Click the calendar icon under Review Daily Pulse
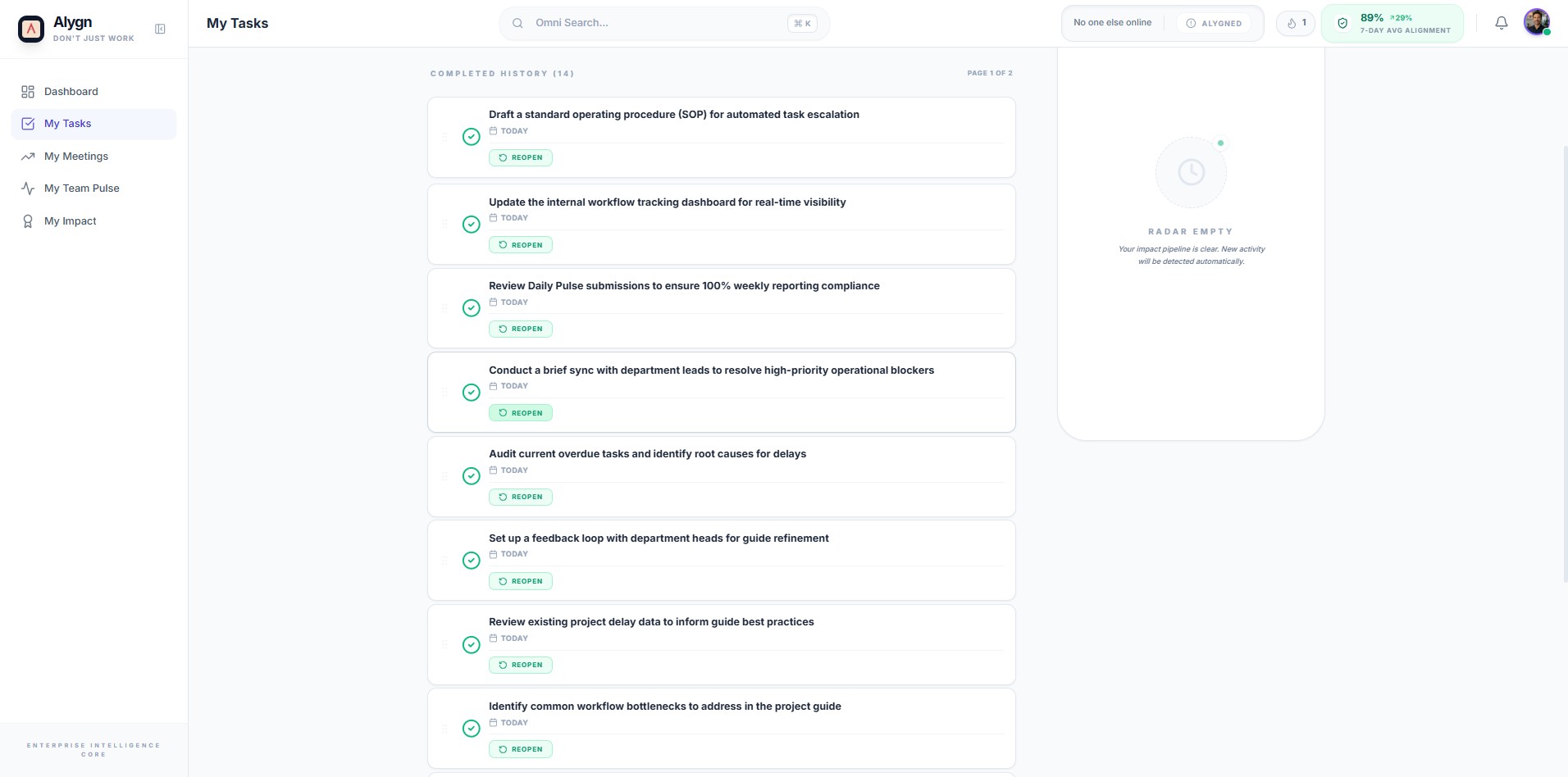Viewport: 1568px width, 777px height. pyautogui.click(x=493, y=302)
